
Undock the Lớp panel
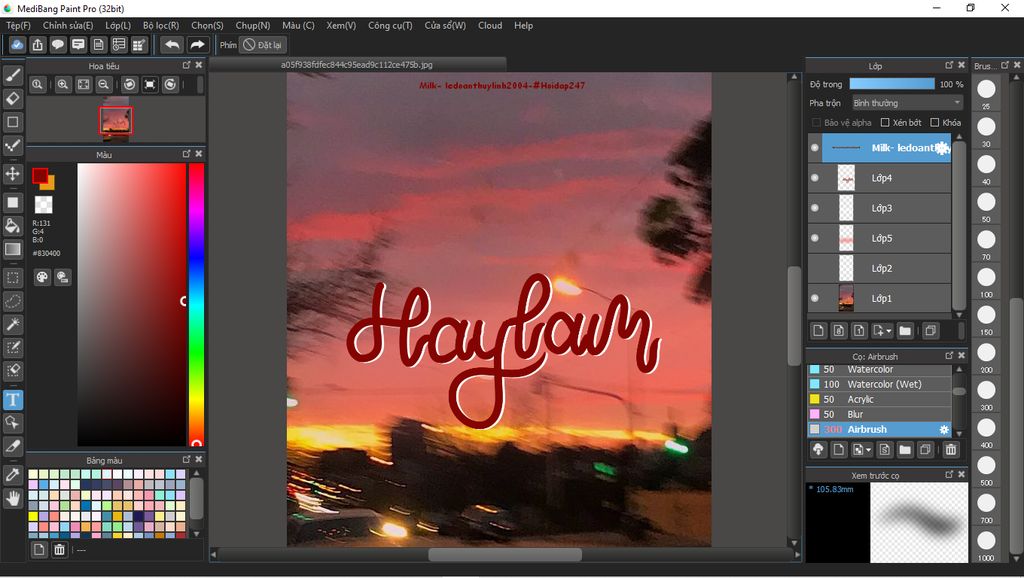click(x=950, y=65)
